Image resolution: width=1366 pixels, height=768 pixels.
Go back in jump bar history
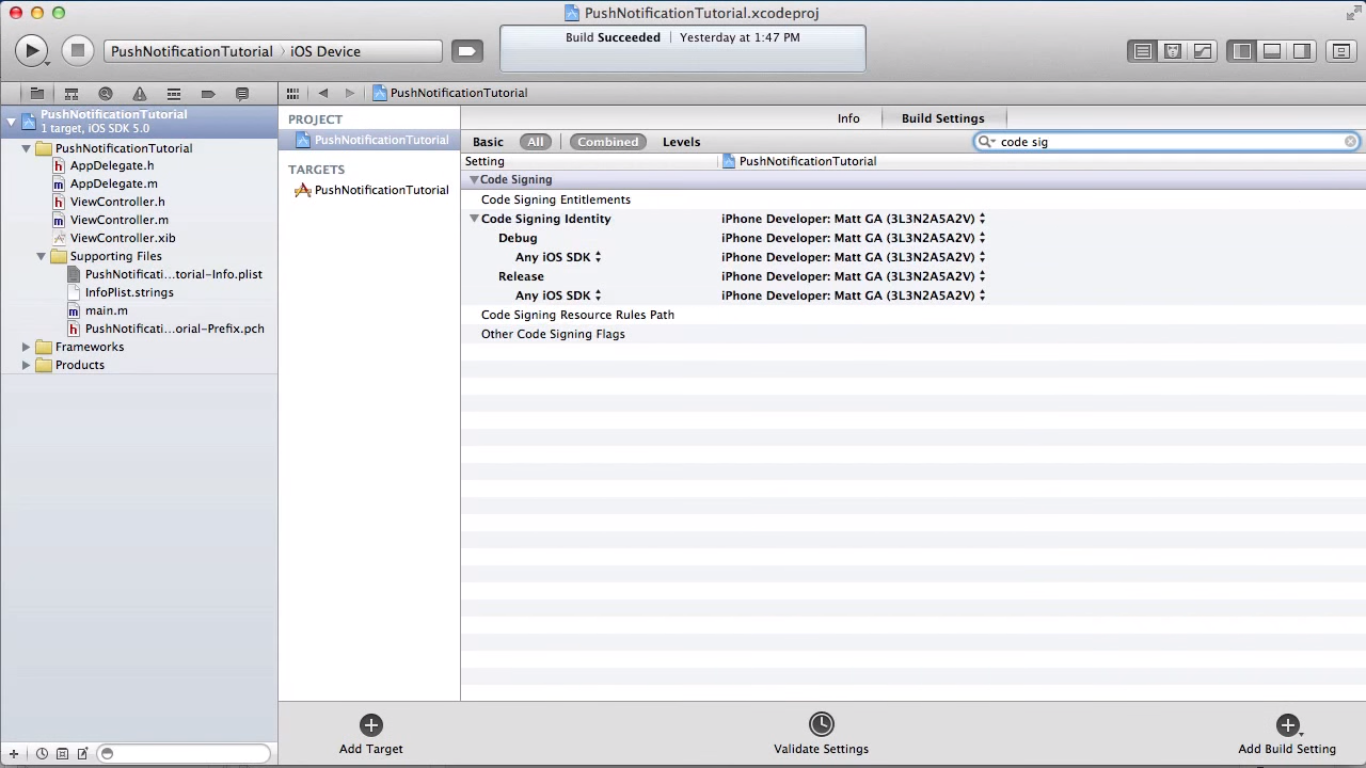click(x=323, y=93)
